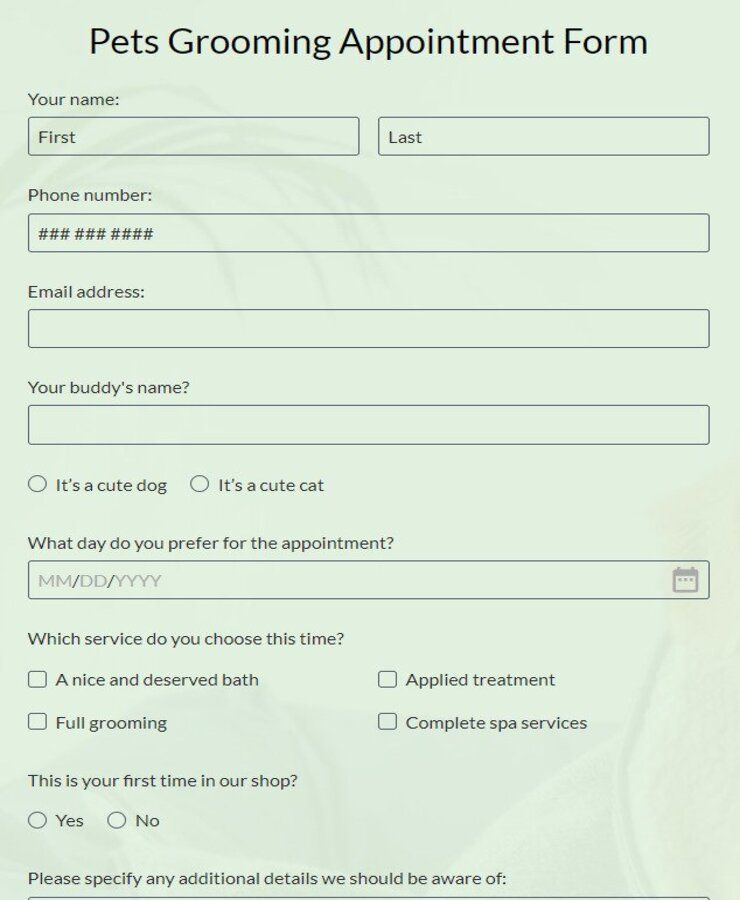
Task: Click the buddy's name input box
Action: 368,423
